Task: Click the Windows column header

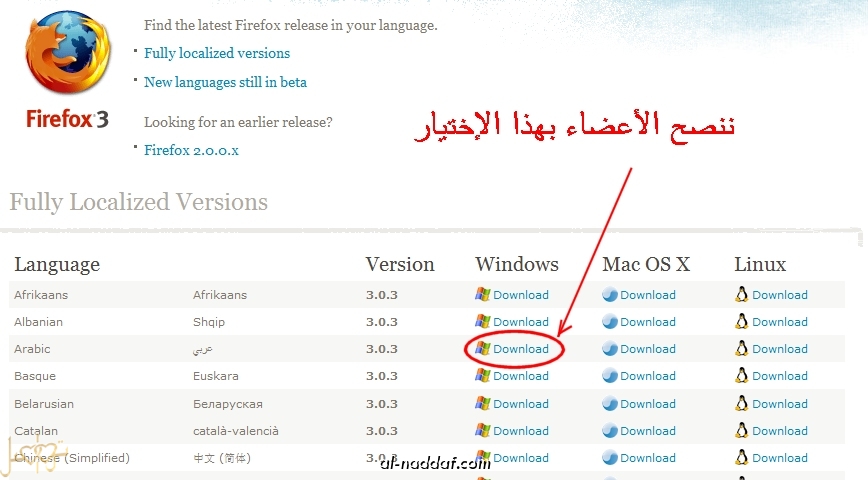Action: 517,265
